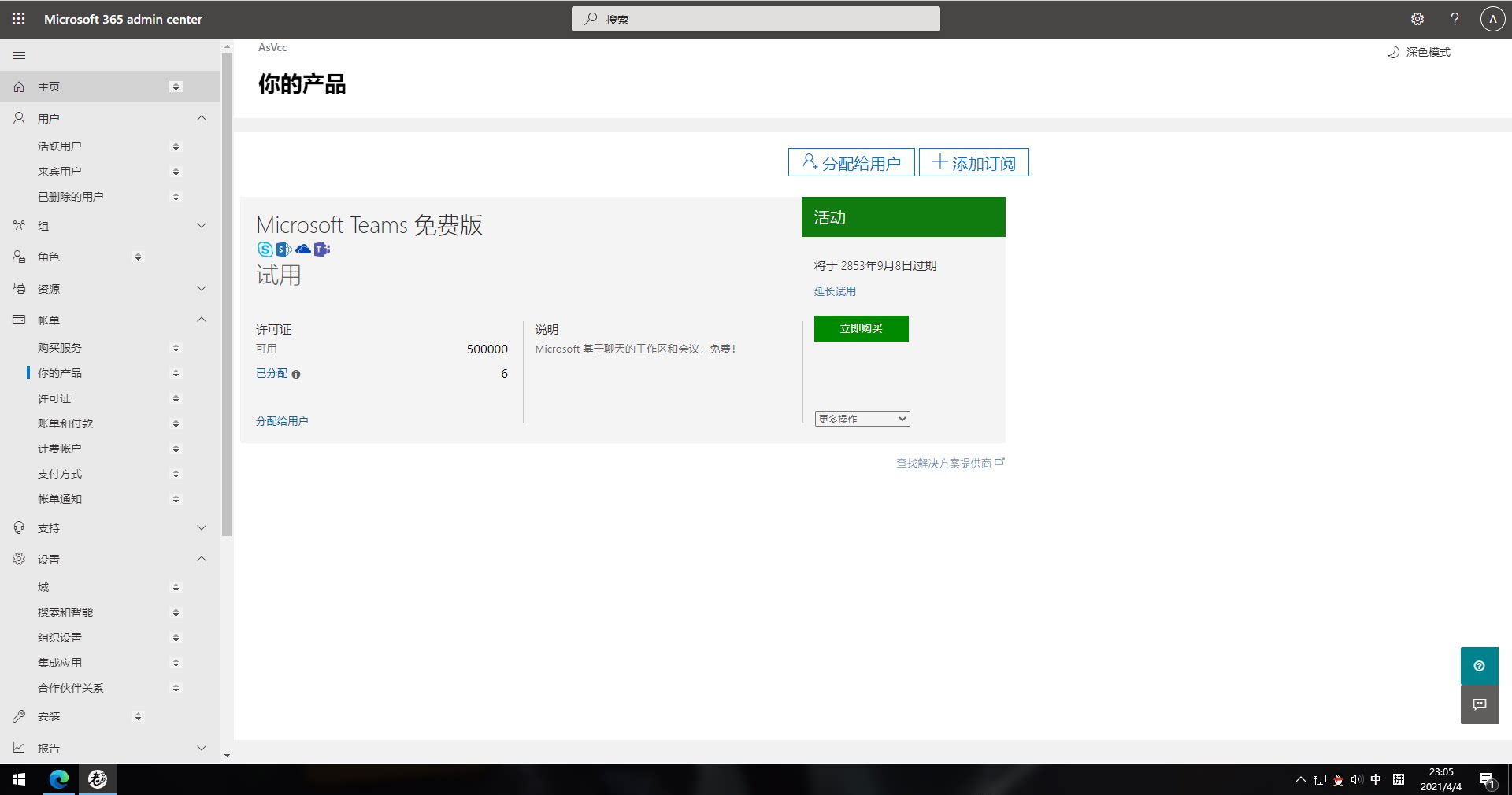
Task: Click the Teams icon in product card
Action: tap(322, 250)
